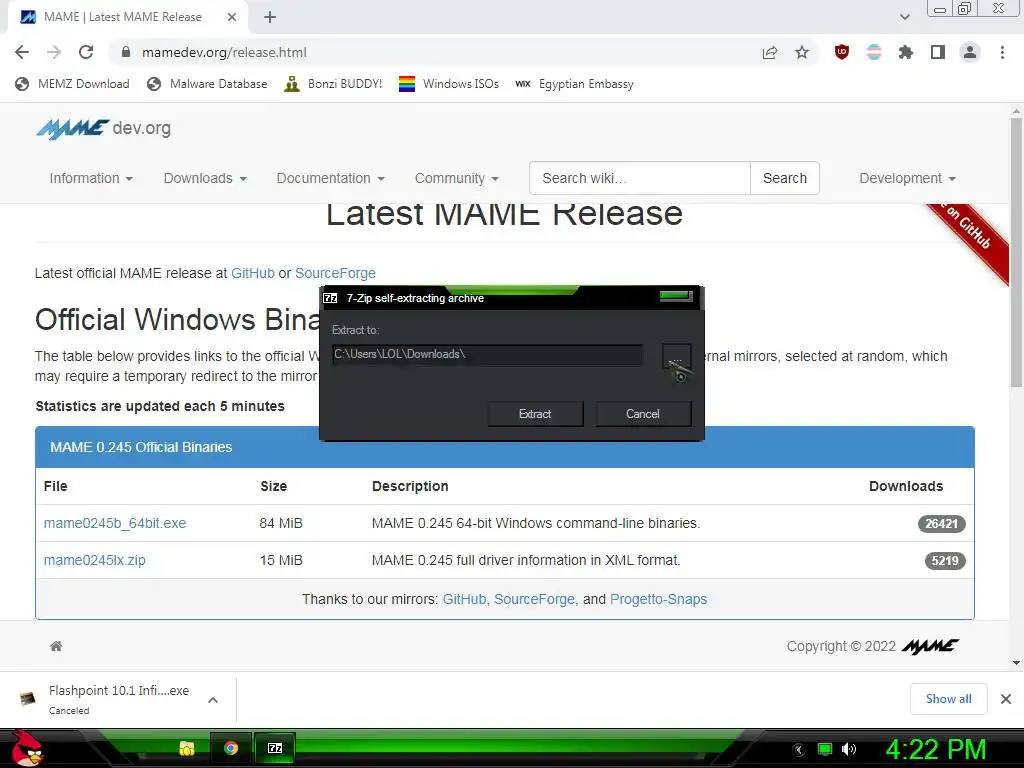Open the GitHub mirror link

pos(464,599)
